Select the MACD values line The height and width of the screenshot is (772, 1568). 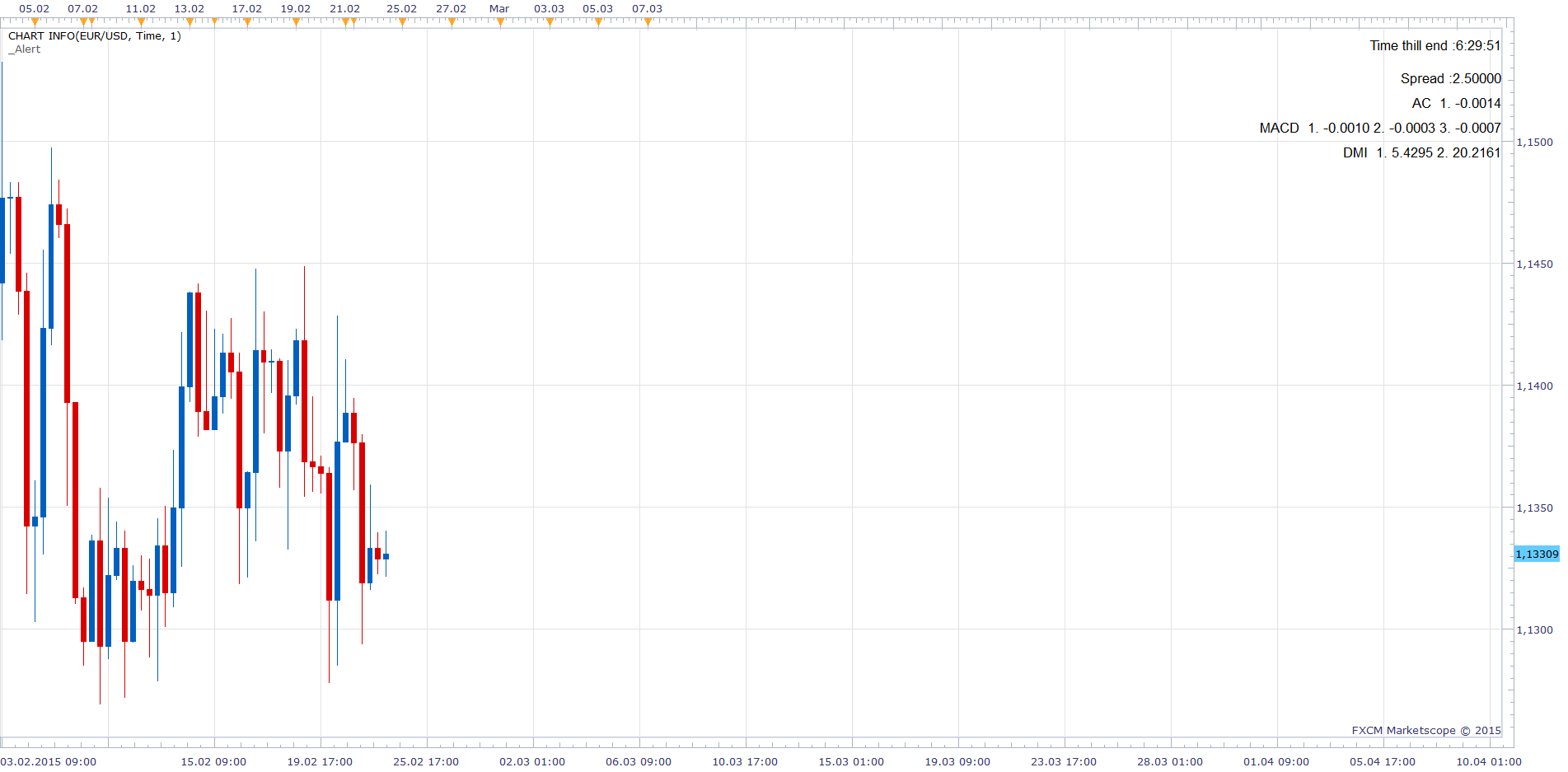coord(1380,129)
